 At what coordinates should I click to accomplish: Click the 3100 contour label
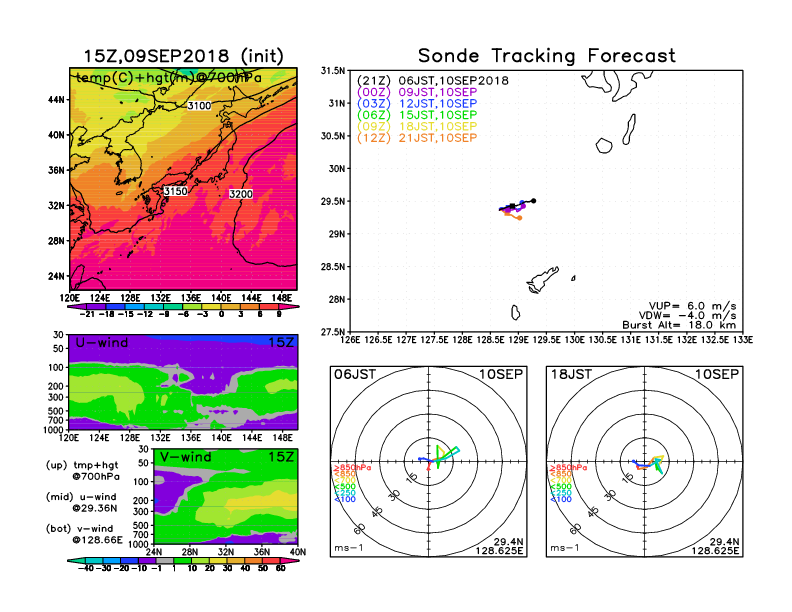tap(199, 106)
